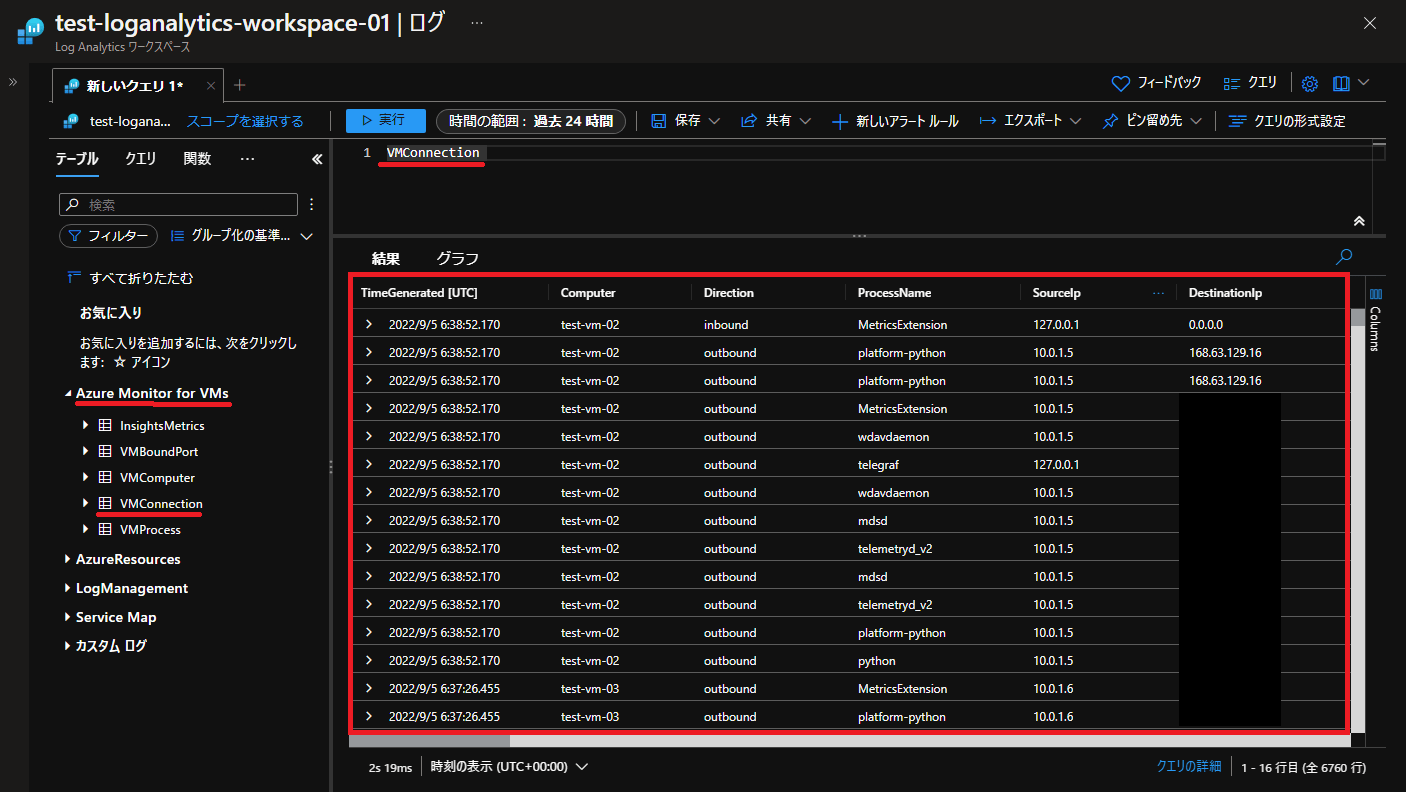Open the クエリ samples button in the top bar
The height and width of the screenshot is (792, 1406).
point(1251,83)
